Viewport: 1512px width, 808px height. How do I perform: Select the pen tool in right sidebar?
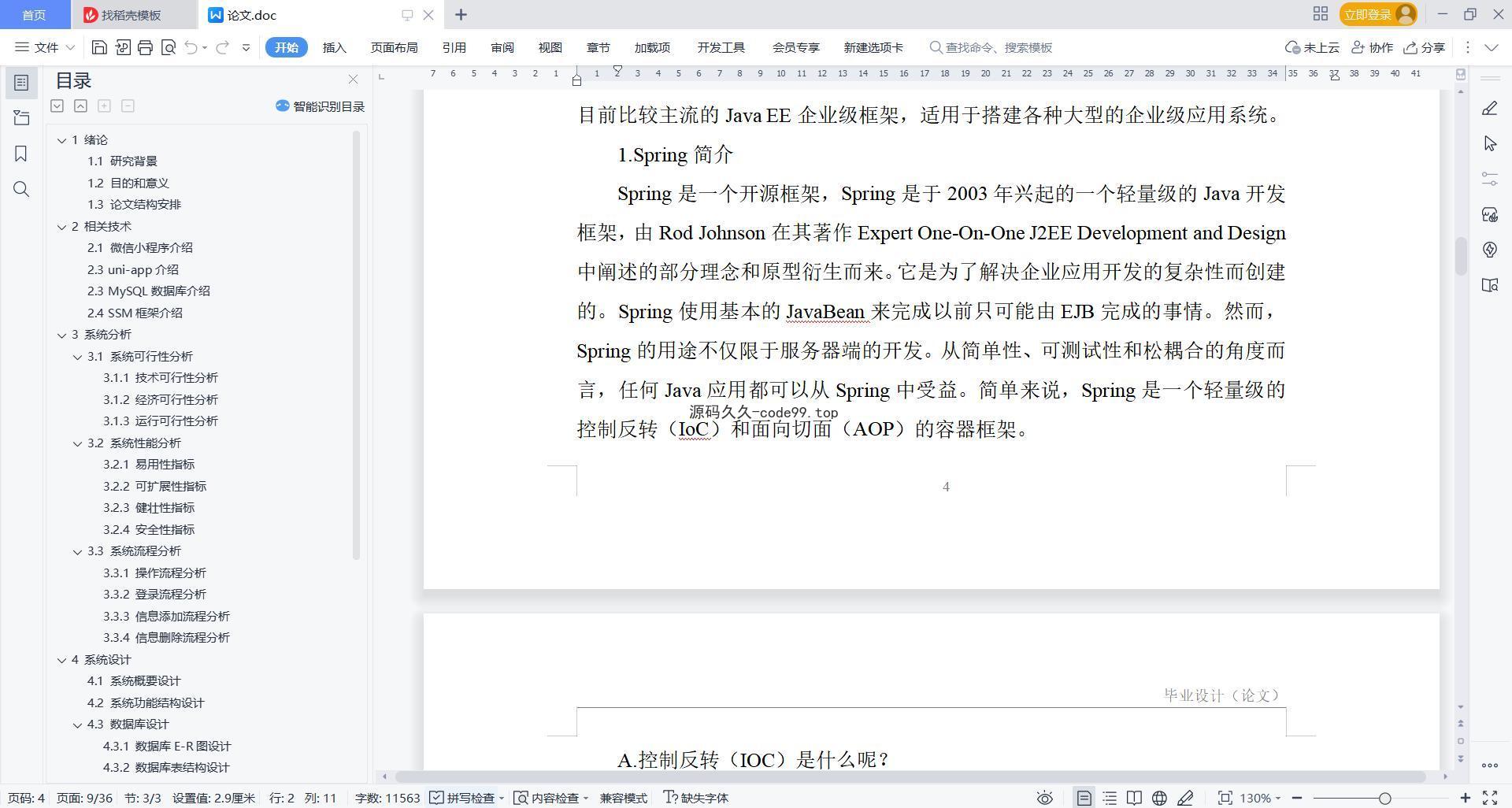pos(1489,109)
